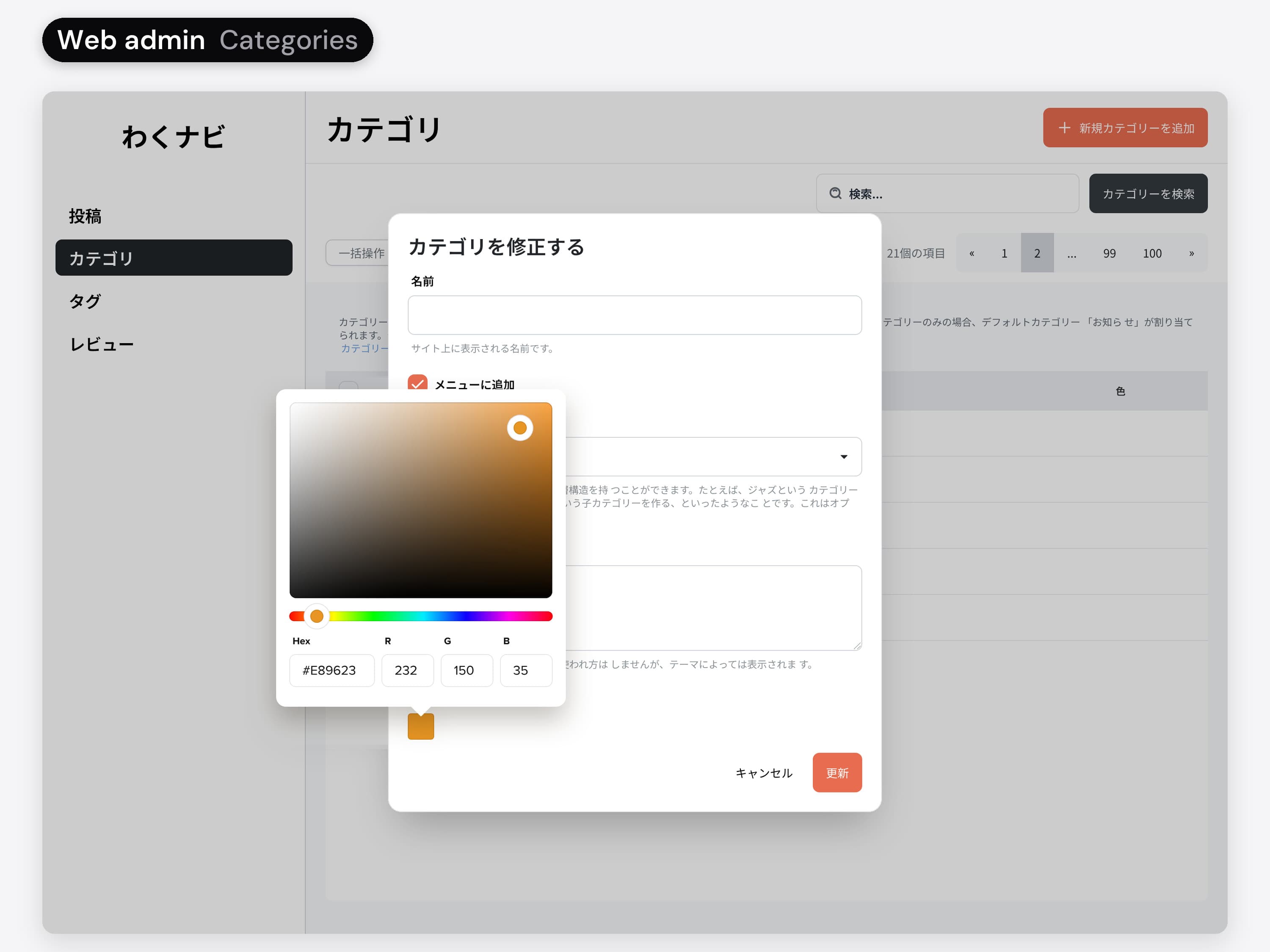The width and height of the screenshot is (1270, 952).
Task: Click the plus icon on 新規カテゴリーを追加
Action: [1064, 127]
